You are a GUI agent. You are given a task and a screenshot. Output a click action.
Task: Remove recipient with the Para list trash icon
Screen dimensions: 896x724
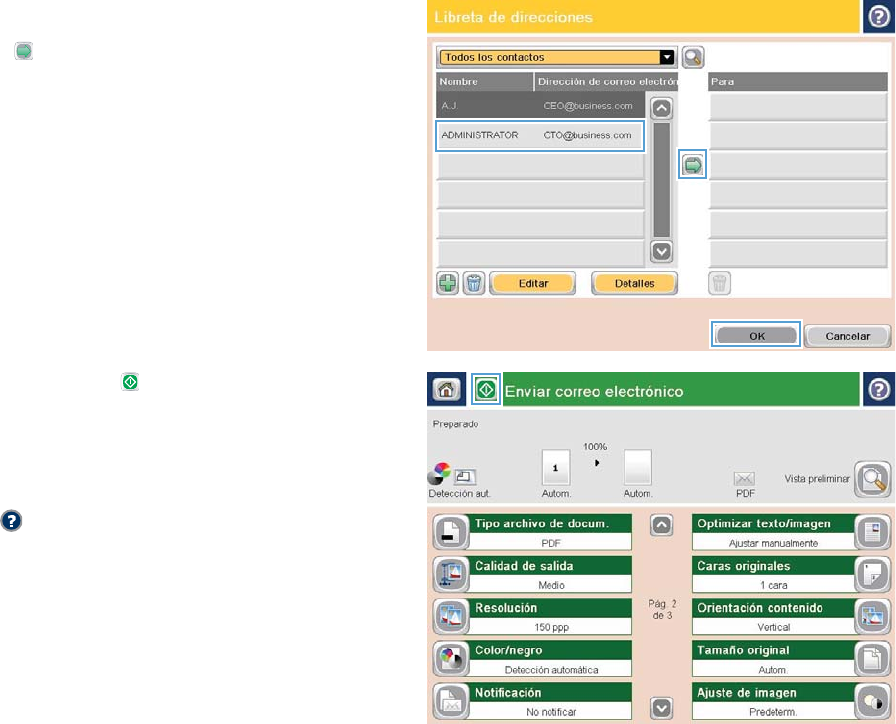pos(719,283)
